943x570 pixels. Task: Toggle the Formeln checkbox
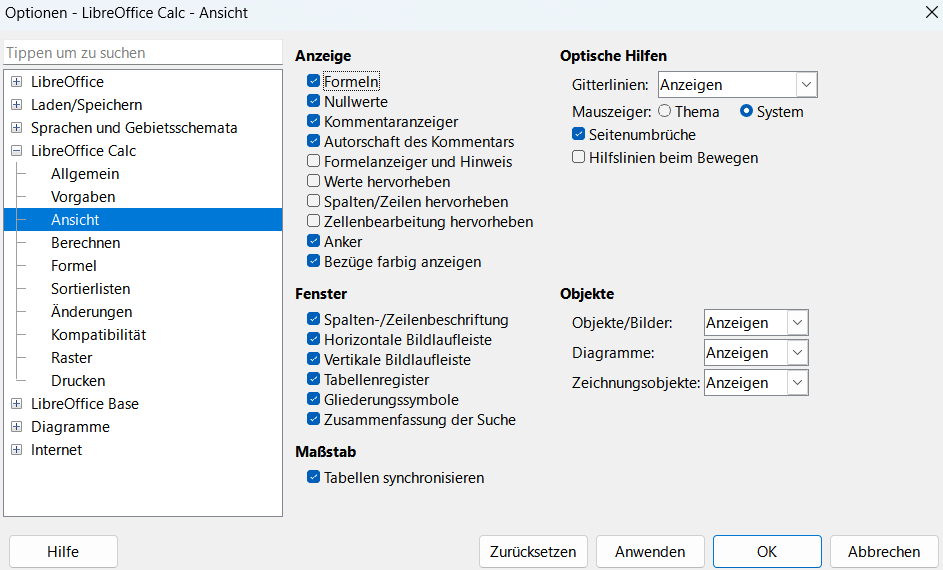point(313,81)
